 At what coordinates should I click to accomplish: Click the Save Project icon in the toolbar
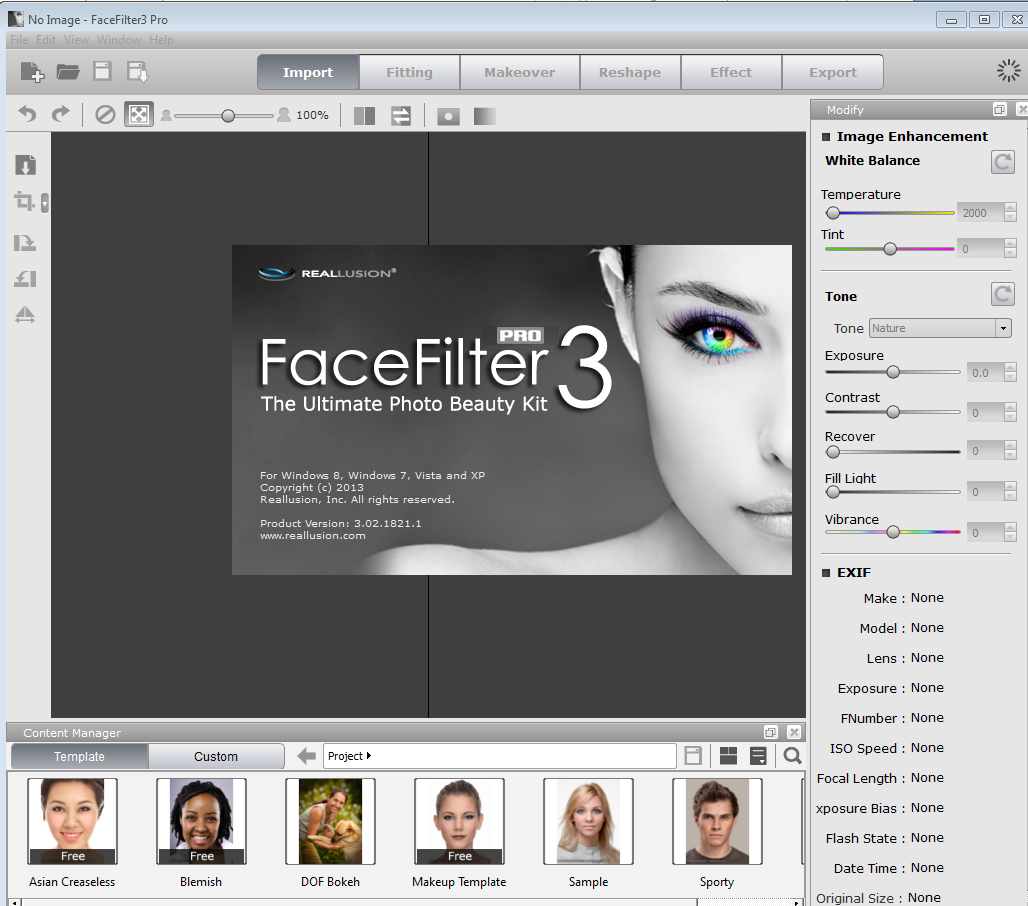[102, 71]
